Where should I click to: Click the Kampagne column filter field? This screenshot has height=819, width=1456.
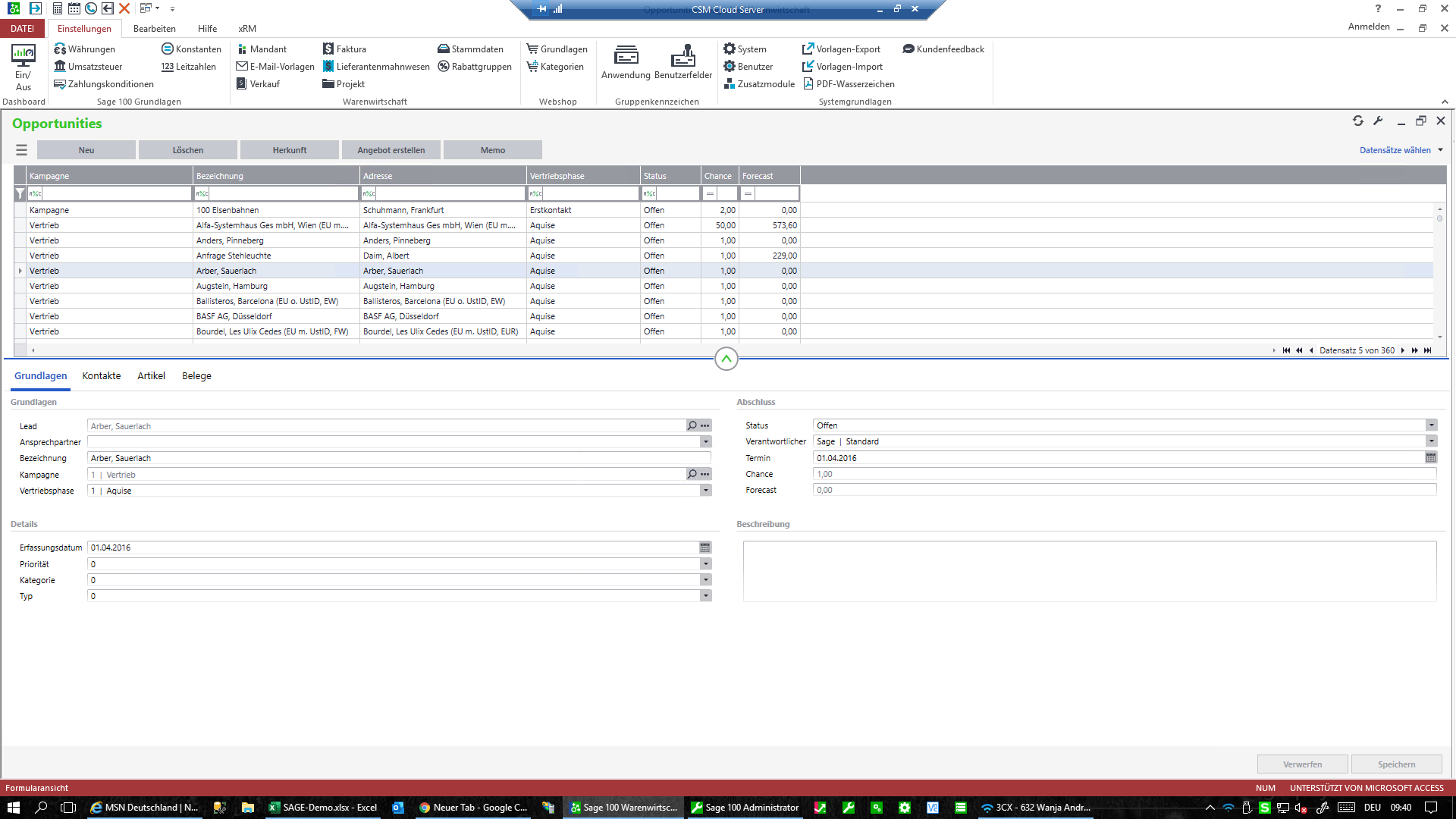(109, 194)
